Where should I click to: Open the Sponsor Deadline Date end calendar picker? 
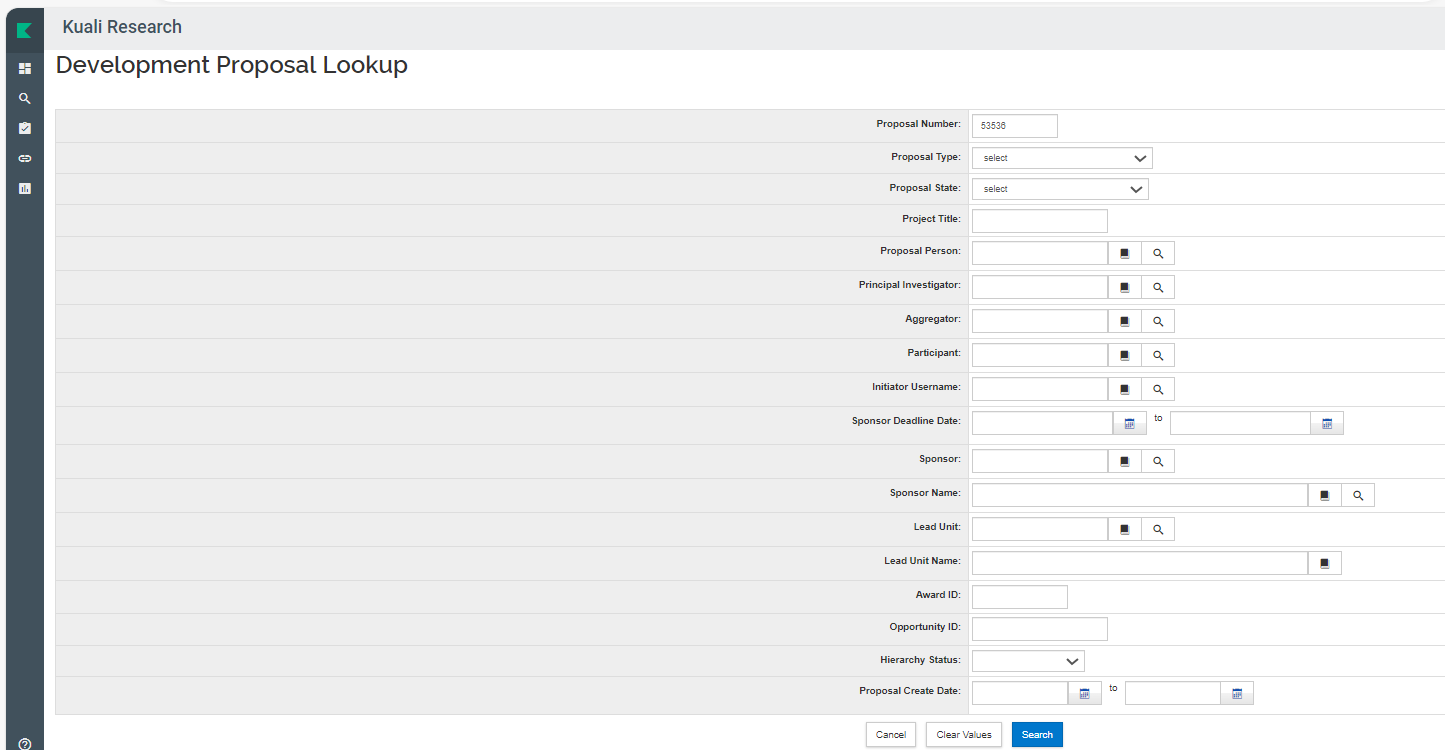coord(1327,424)
